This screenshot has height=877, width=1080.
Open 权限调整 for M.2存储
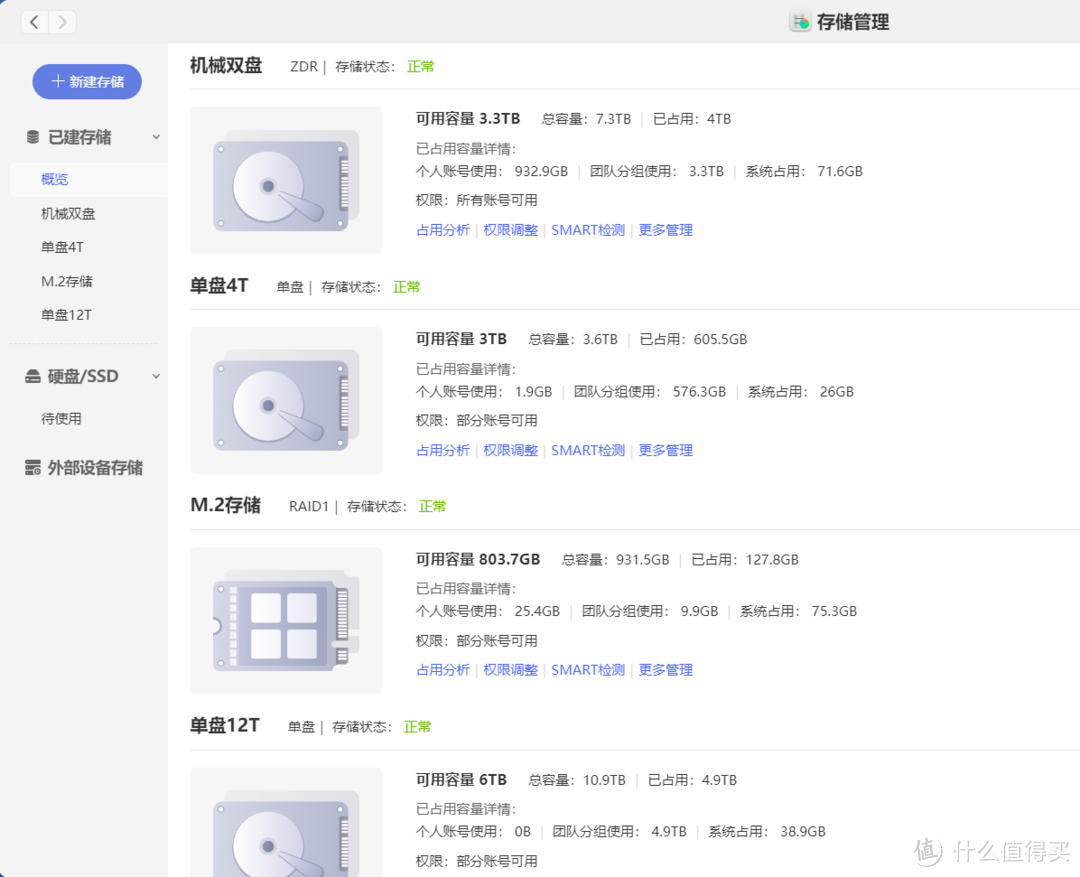click(x=510, y=670)
